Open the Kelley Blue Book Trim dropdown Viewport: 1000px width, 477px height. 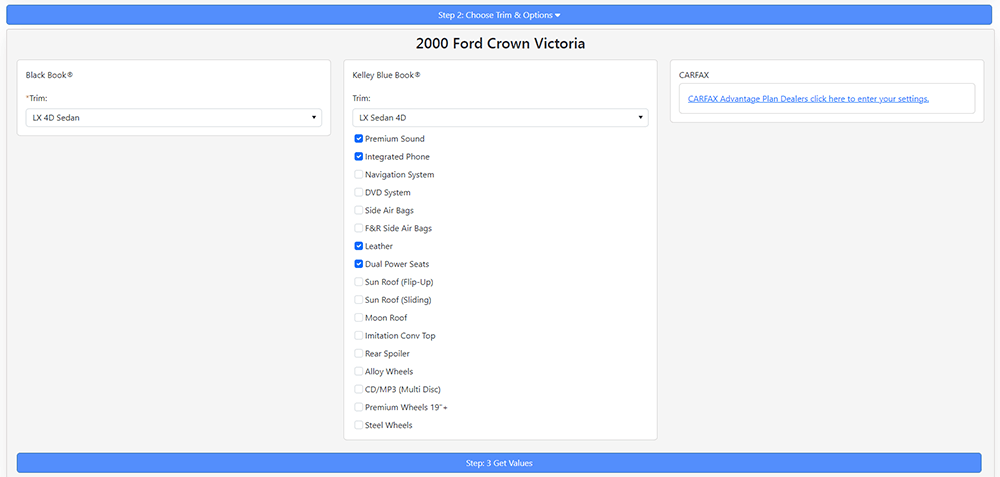click(500, 118)
